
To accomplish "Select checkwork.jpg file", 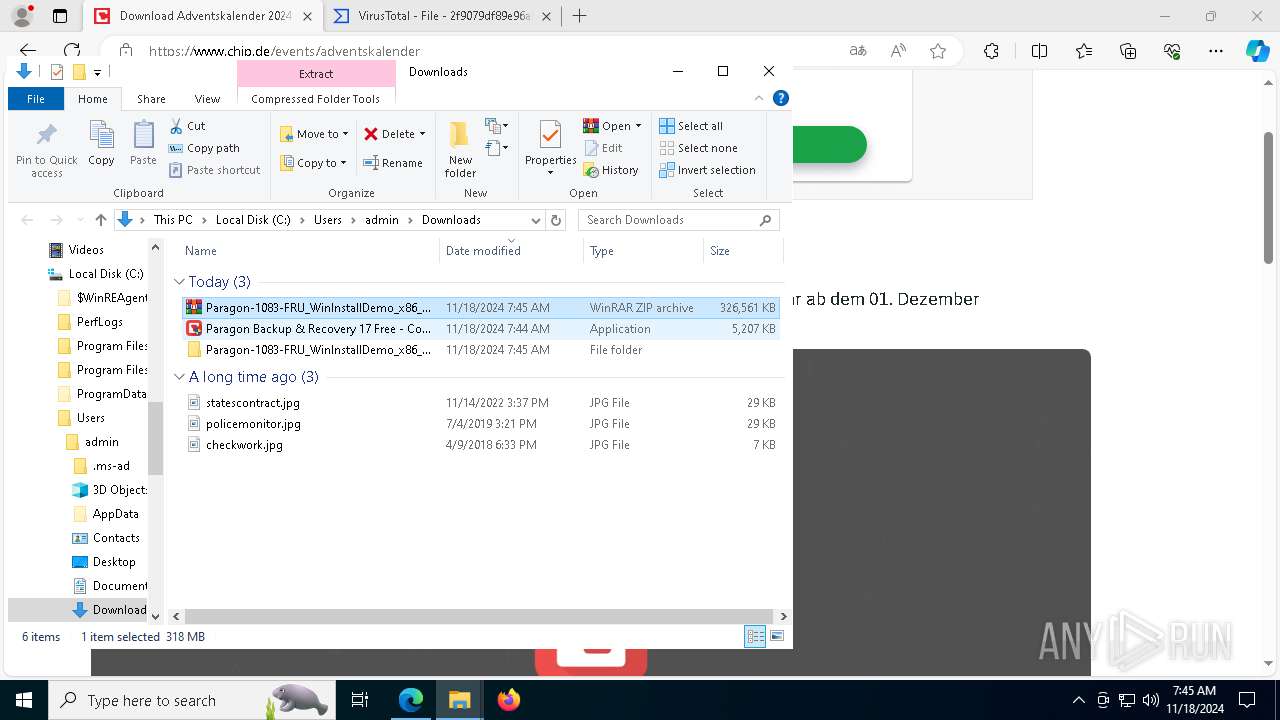I will [481, 445].
